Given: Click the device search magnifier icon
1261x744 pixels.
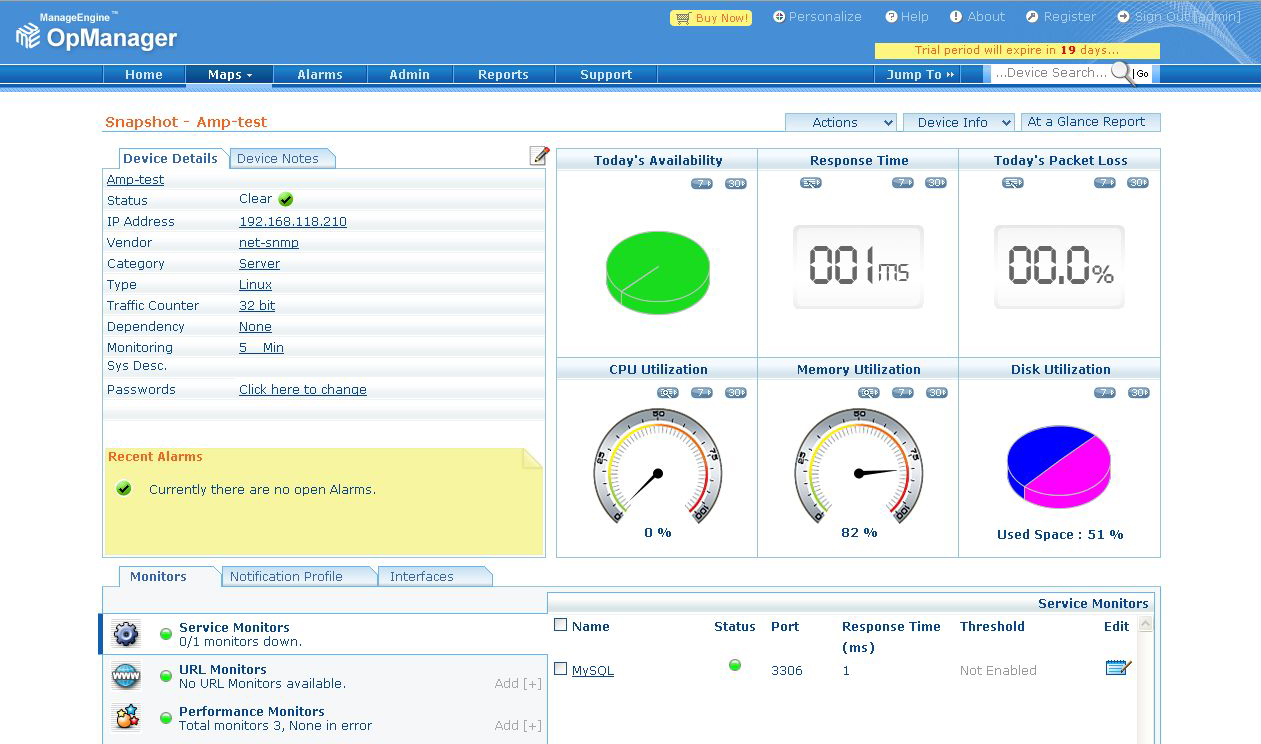Looking at the screenshot, I should (1122, 73).
